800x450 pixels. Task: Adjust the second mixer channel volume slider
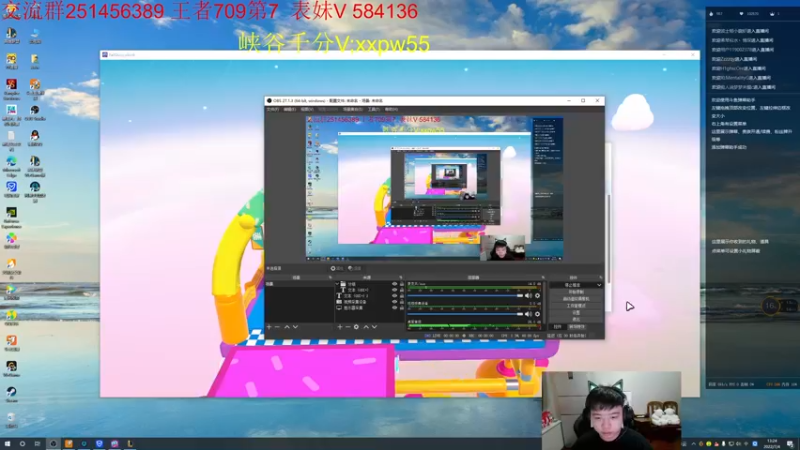click(x=465, y=314)
